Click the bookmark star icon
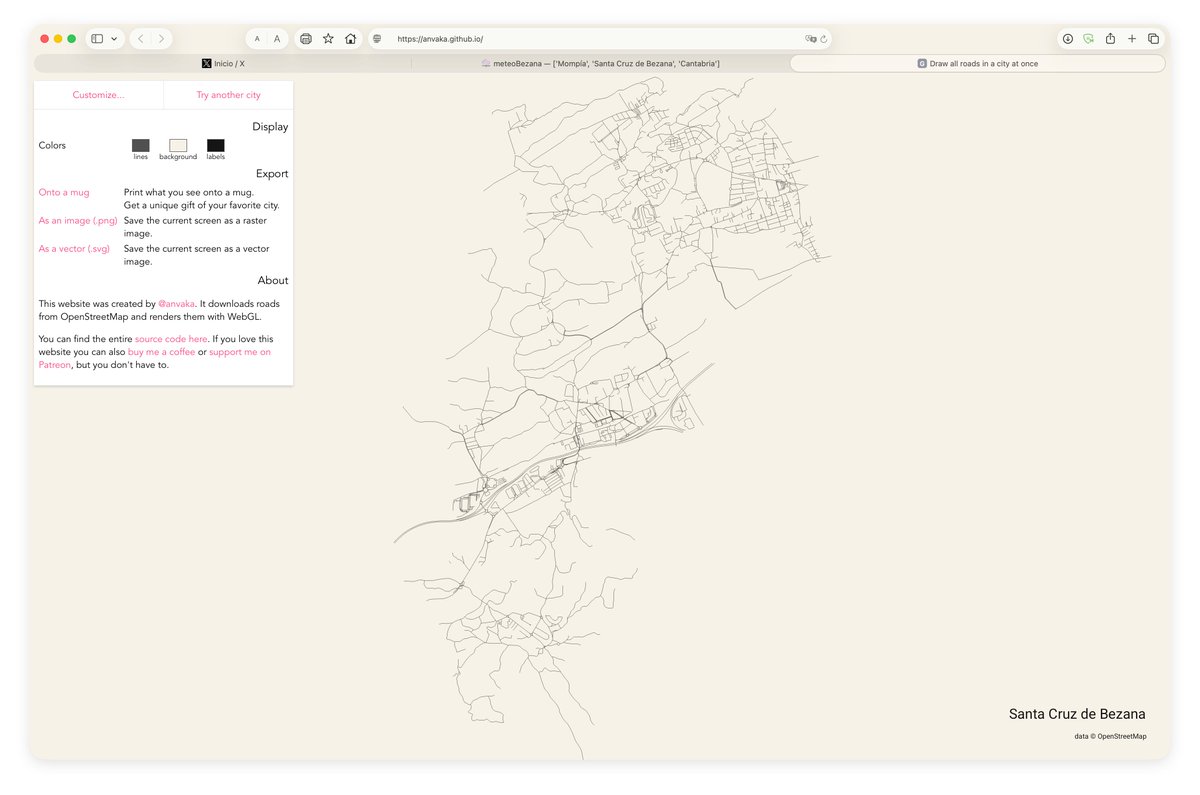The height and width of the screenshot is (795, 1200). (328, 38)
